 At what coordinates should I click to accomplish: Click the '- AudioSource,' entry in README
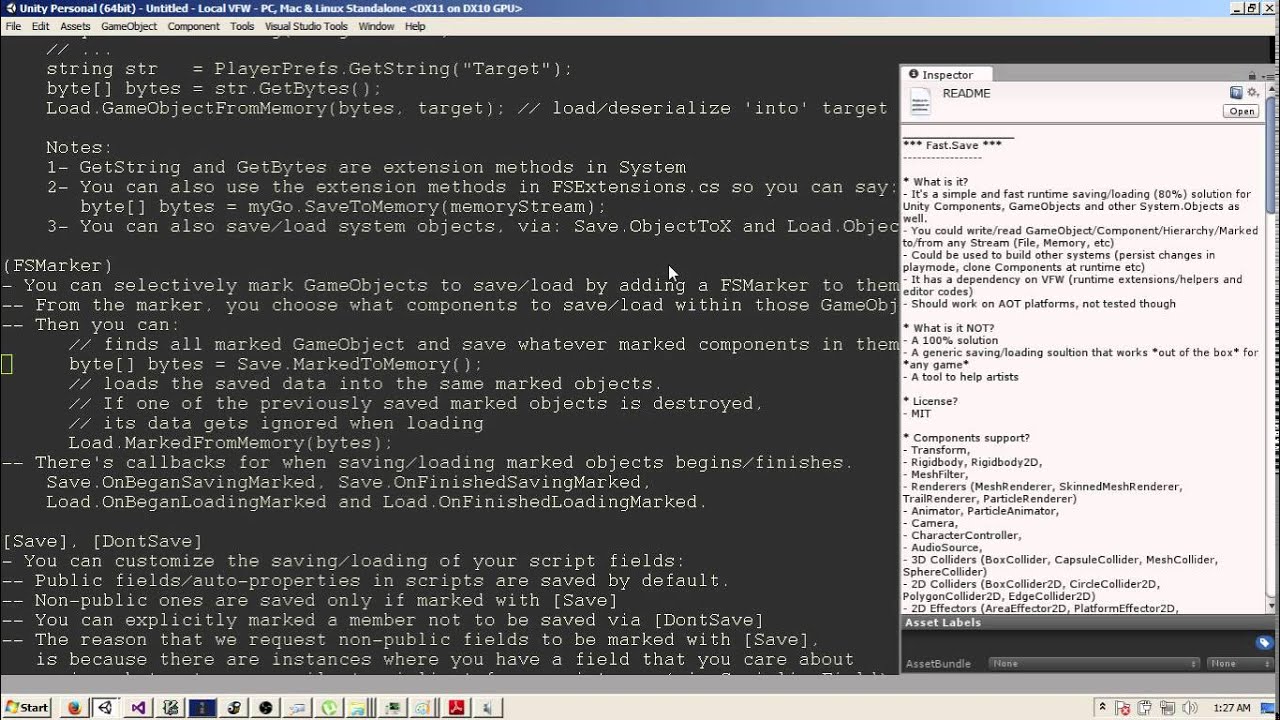(x=943, y=547)
